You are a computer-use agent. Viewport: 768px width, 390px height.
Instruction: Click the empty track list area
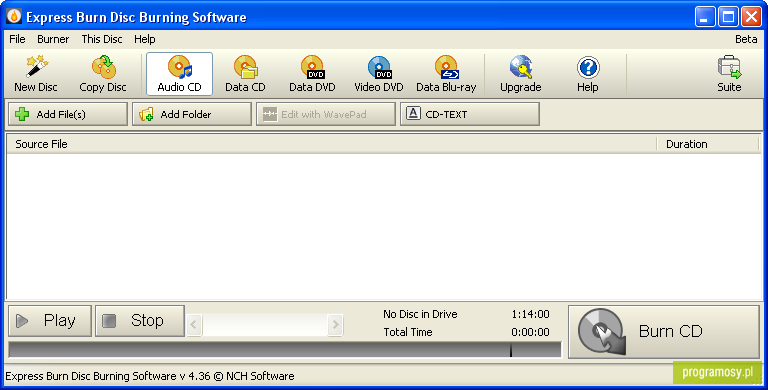tap(384, 227)
